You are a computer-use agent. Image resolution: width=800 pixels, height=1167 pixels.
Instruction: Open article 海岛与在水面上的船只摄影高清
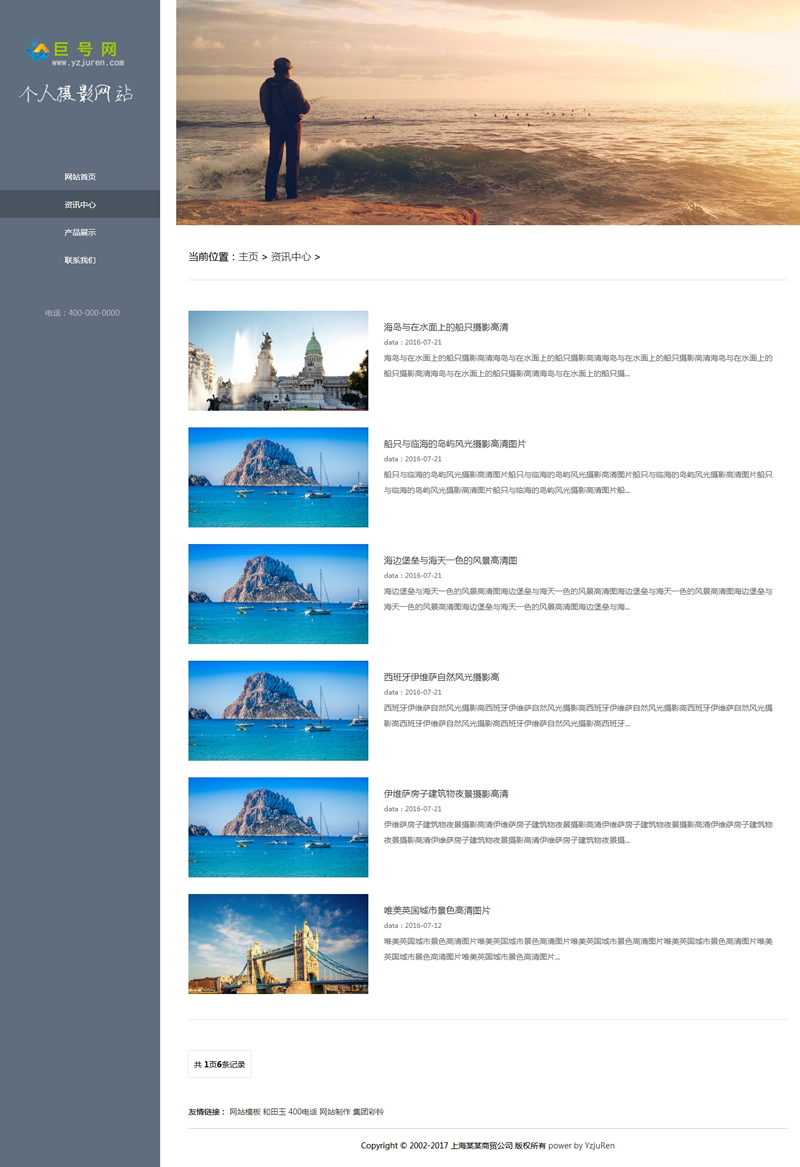(446, 327)
